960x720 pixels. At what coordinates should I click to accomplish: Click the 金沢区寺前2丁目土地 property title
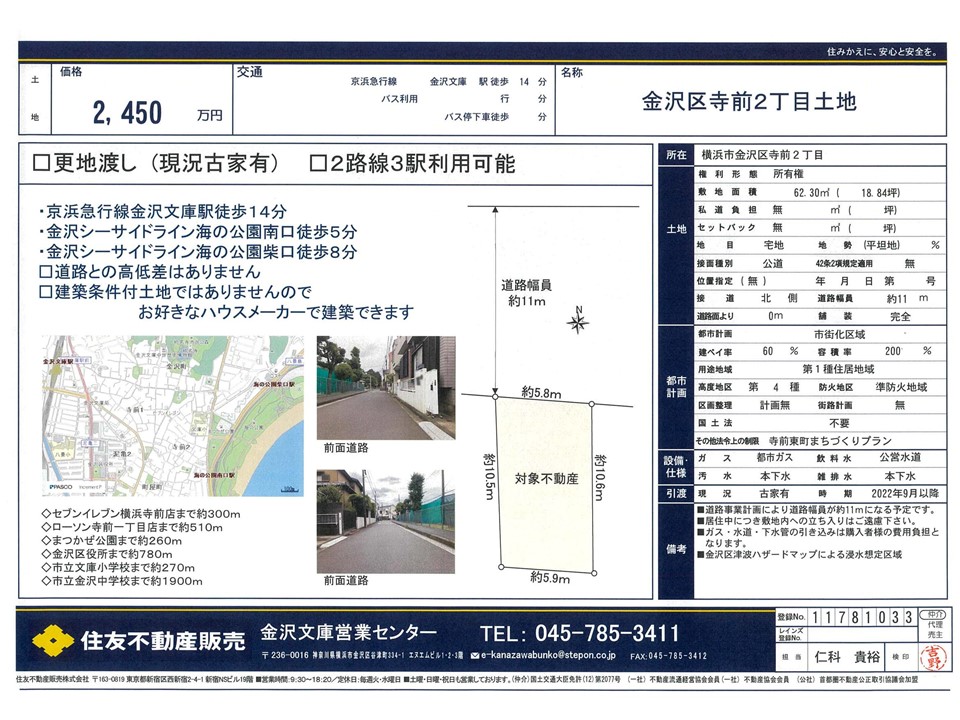pyautogui.click(x=748, y=102)
